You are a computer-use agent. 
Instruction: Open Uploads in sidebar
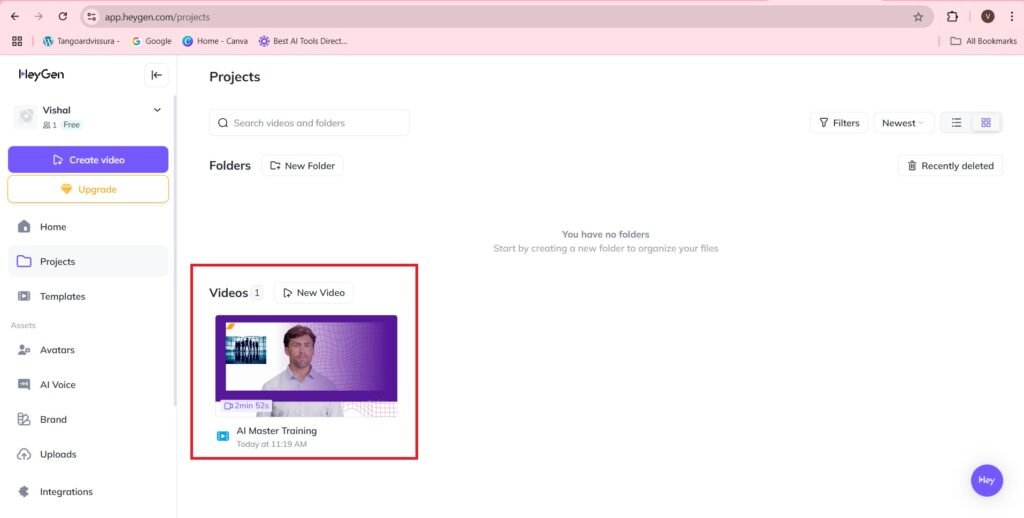88,454
